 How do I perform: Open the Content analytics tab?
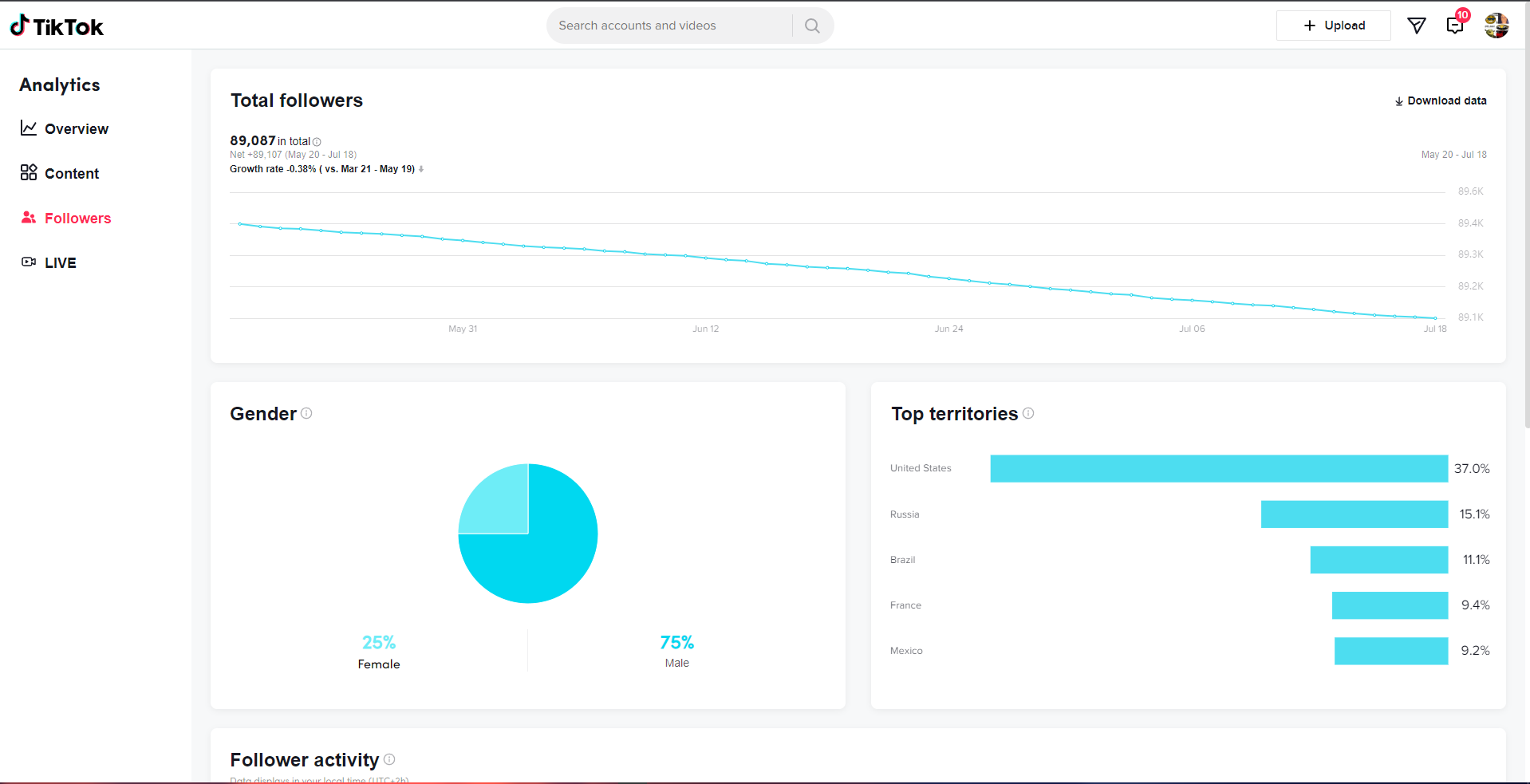60,173
